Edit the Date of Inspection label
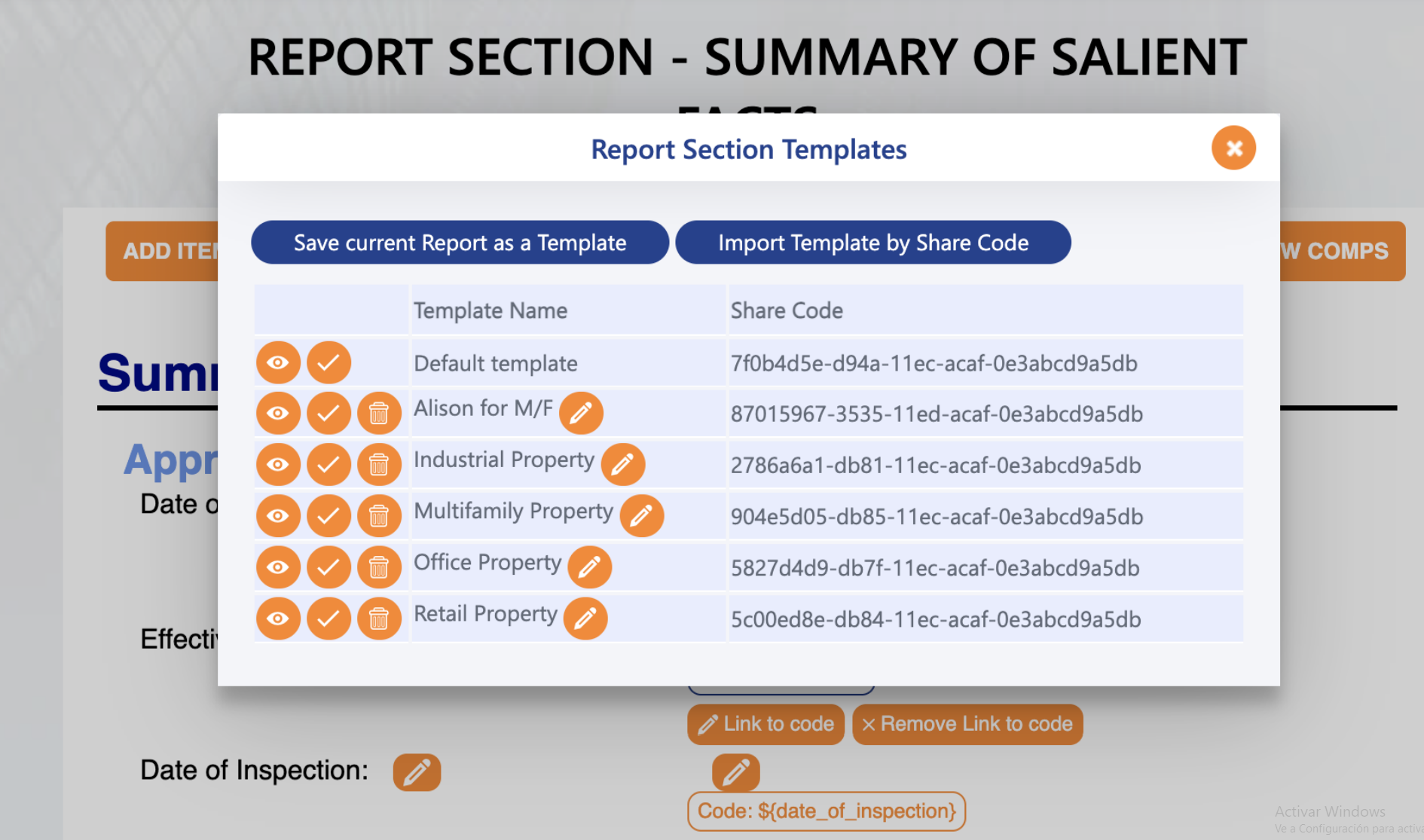Screen dimensions: 1424x840 [x=417, y=772]
